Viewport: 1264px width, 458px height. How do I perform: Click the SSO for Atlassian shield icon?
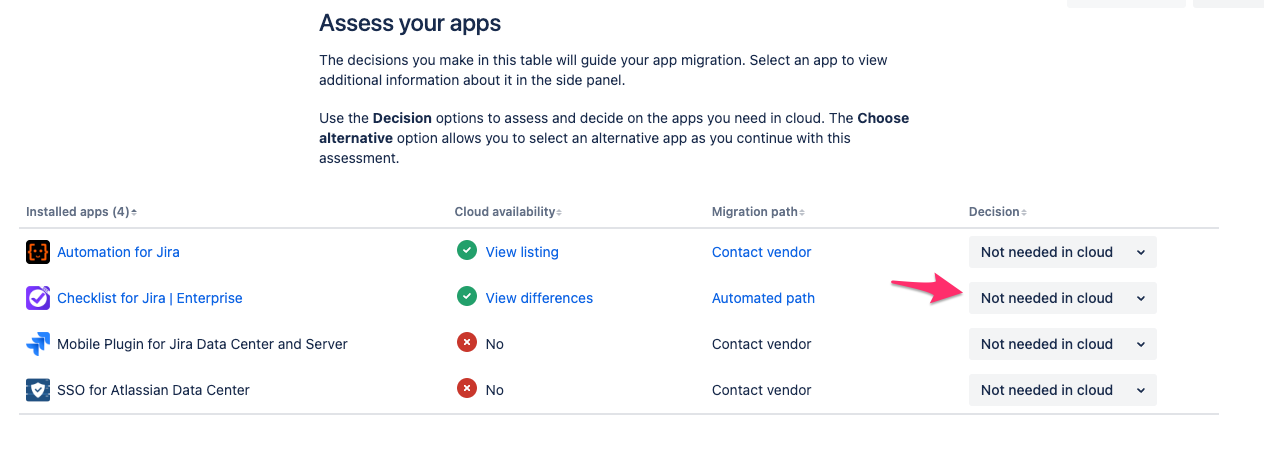click(x=38, y=390)
